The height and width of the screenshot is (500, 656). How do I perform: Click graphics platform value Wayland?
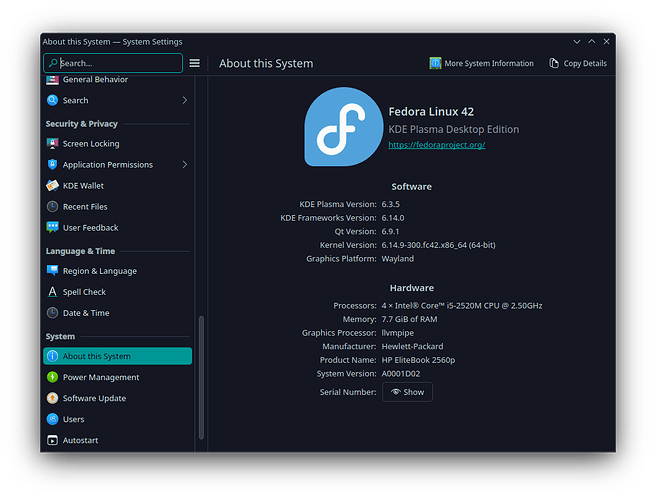click(397, 259)
